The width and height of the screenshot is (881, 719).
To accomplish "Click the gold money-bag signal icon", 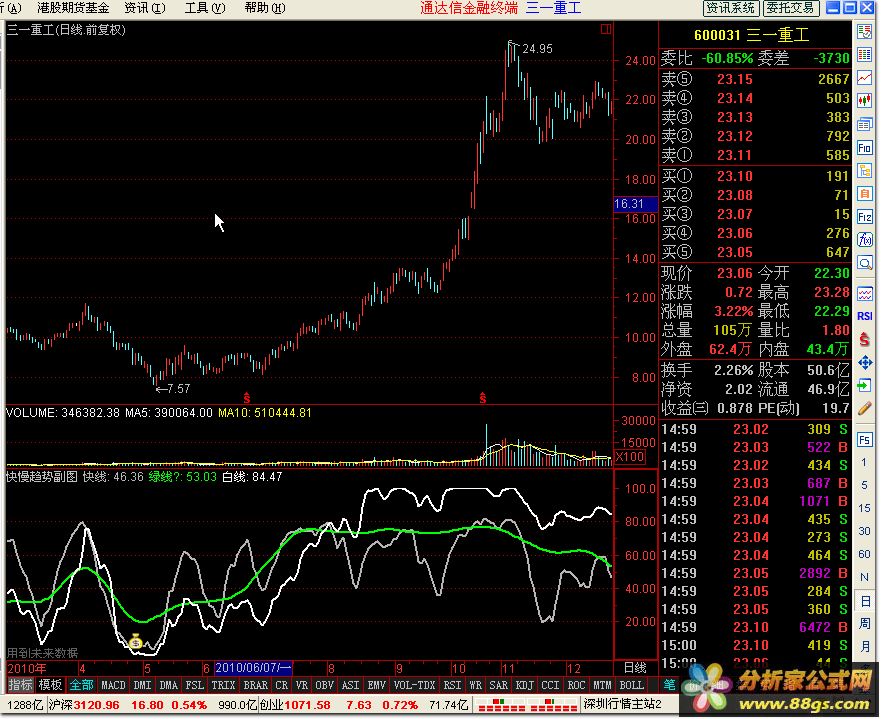I will 135,641.
